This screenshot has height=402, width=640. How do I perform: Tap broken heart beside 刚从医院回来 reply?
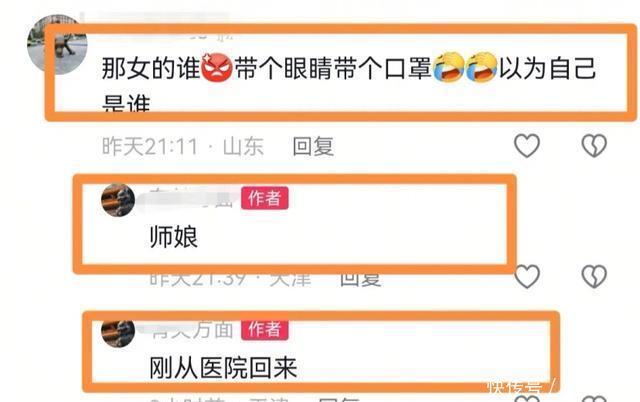pos(594,398)
